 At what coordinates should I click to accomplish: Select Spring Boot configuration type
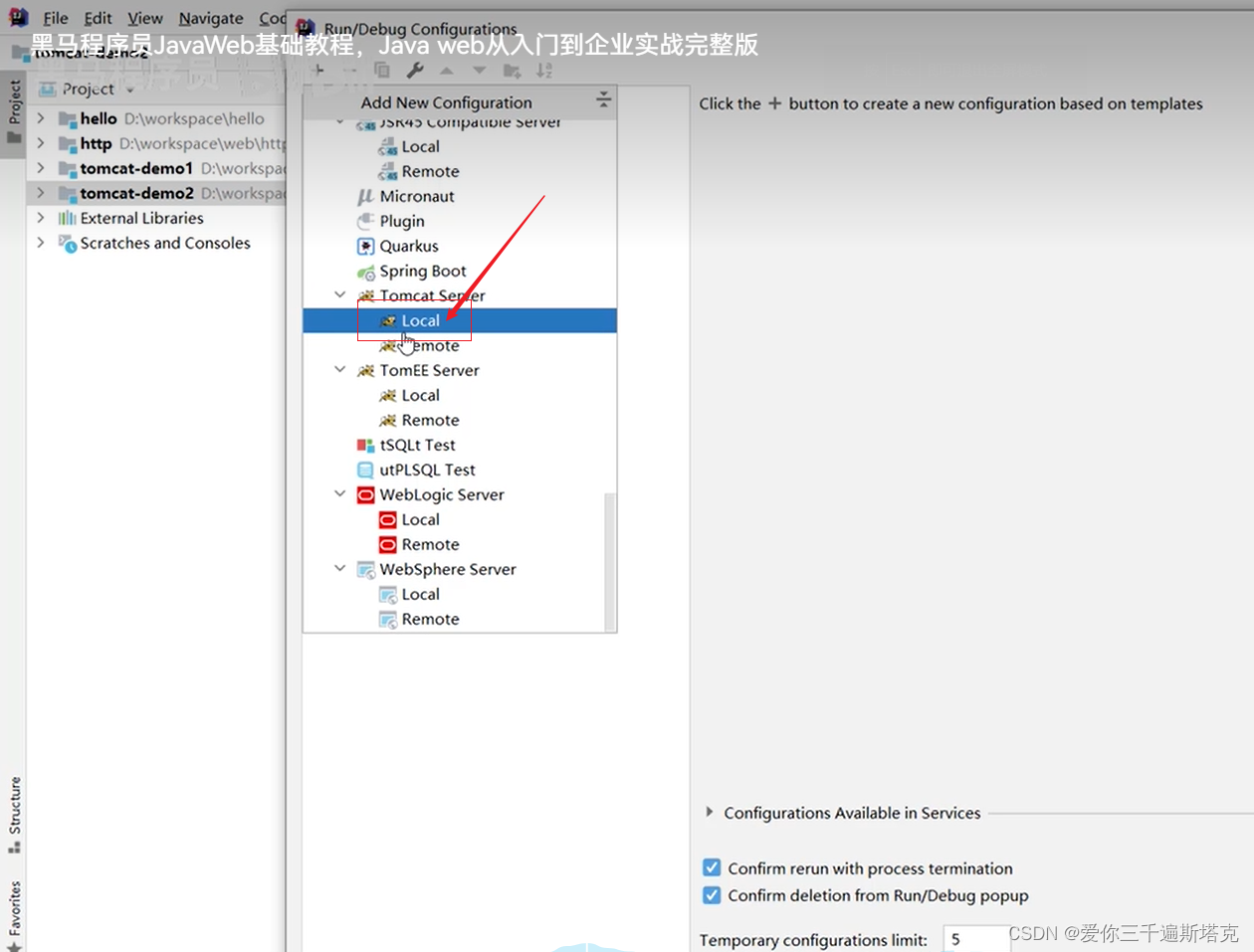pyautogui.click(x=423, y=271)
